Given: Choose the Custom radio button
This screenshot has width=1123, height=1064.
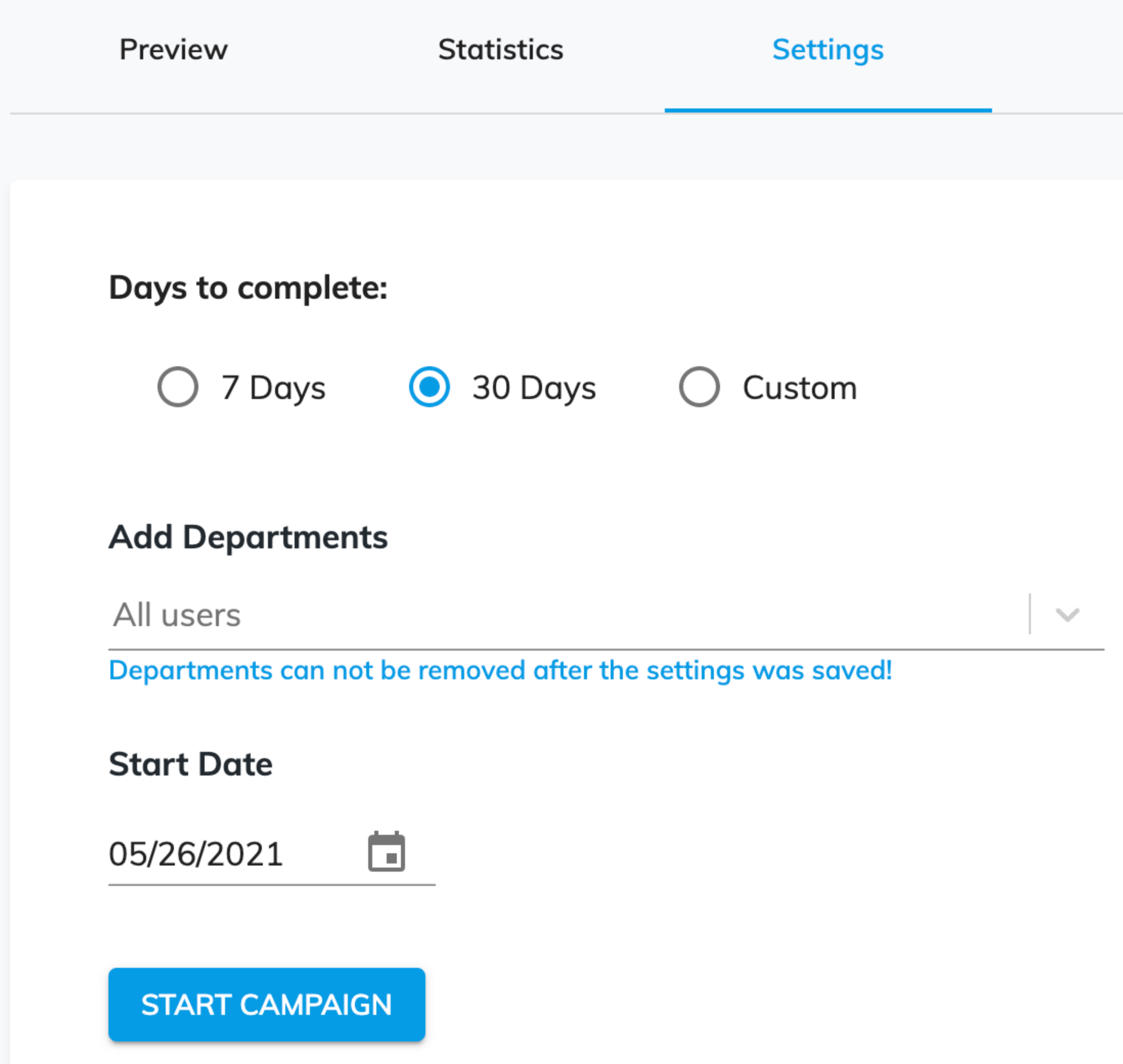Looking at the screenshot, I should point(699,387).
